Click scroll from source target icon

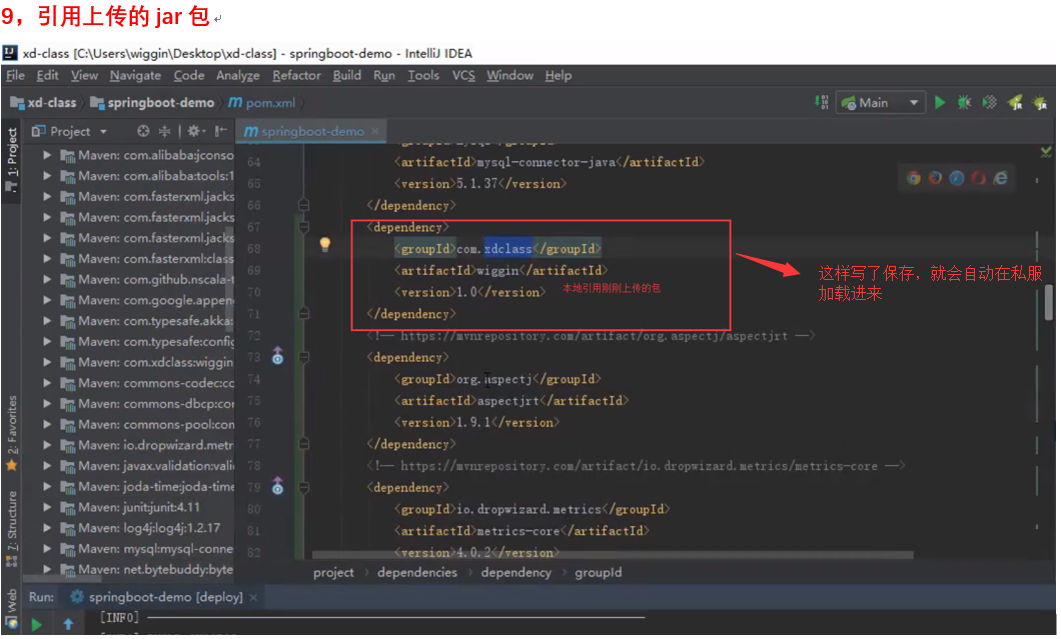point(143,131)
